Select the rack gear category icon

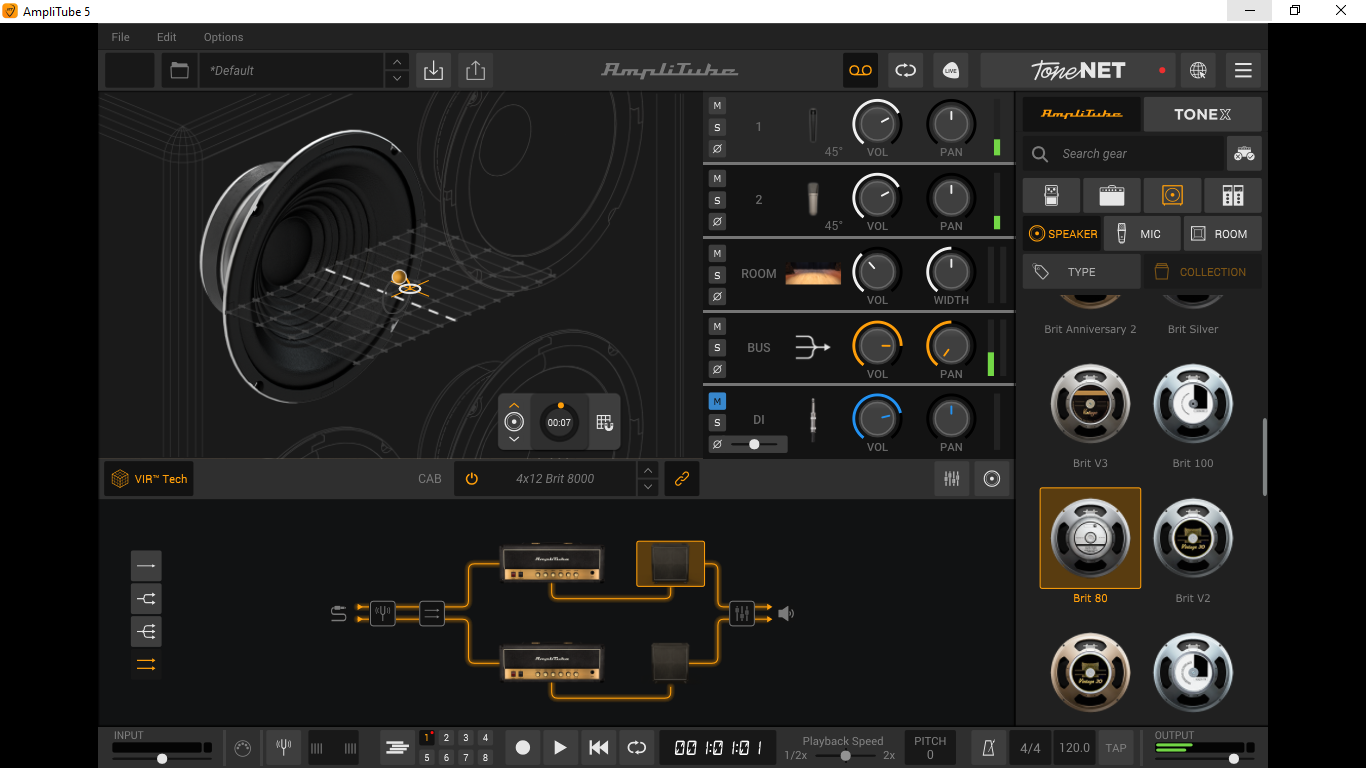1232,195
